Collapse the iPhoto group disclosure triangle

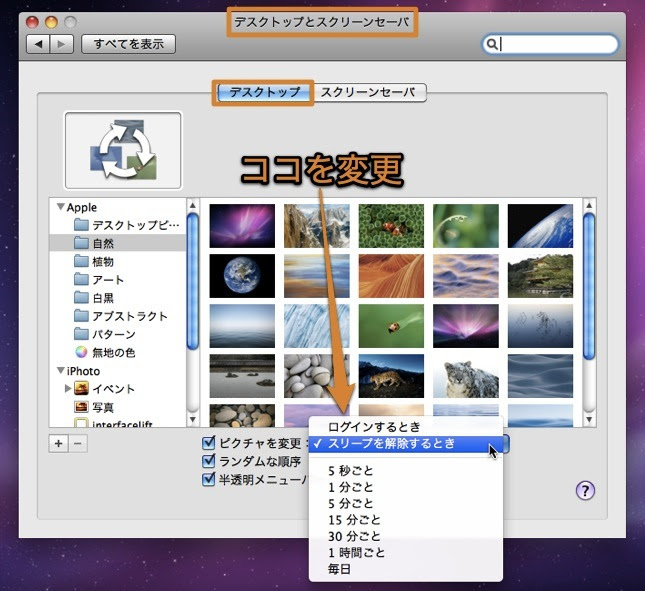[61, 371]
